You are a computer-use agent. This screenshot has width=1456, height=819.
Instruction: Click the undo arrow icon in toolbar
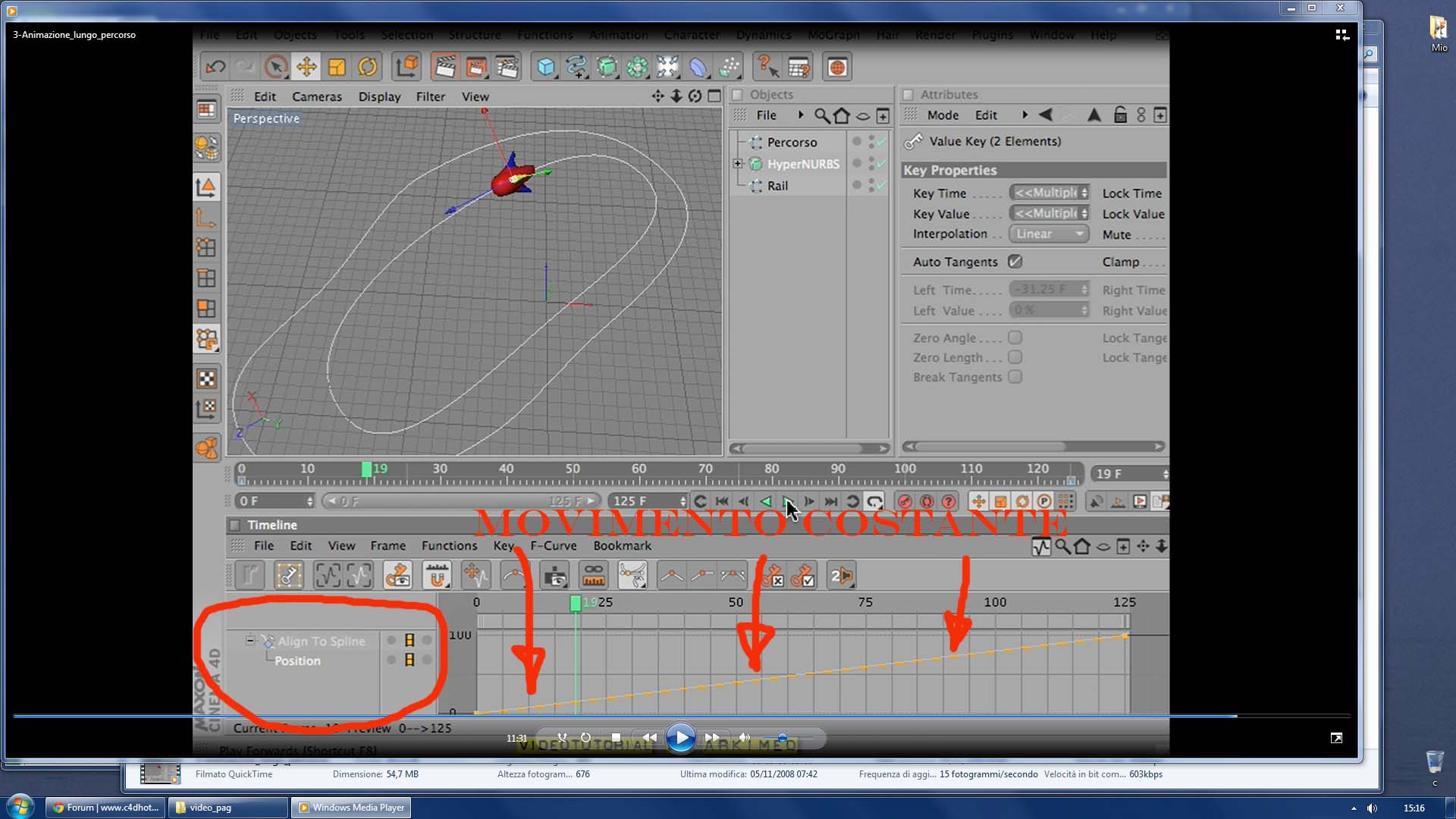pyautogui.click(x=215, y=67)
